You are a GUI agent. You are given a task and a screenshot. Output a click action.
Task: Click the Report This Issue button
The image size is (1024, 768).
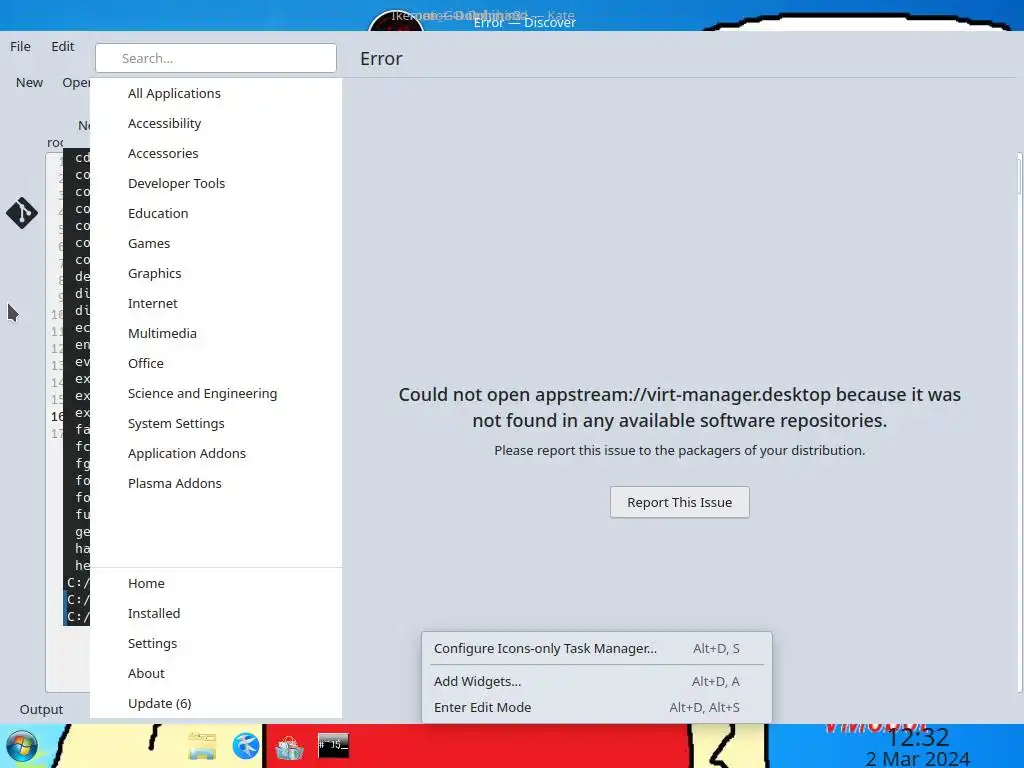click(679, 502)
